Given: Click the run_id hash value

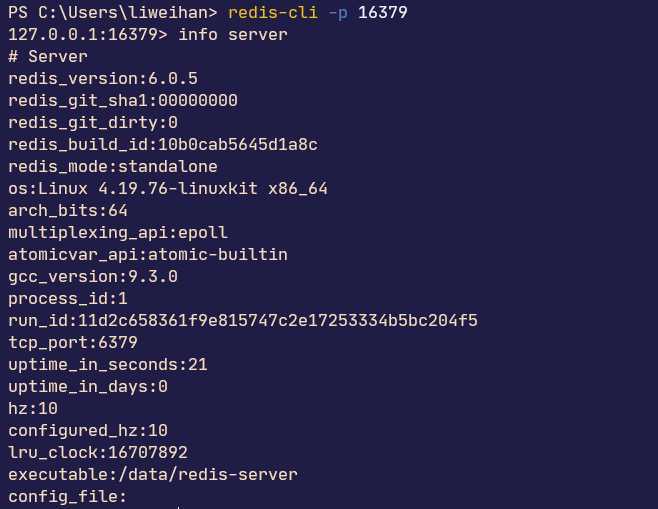Looking at the screenshot, I should click(x=278, y=321).
